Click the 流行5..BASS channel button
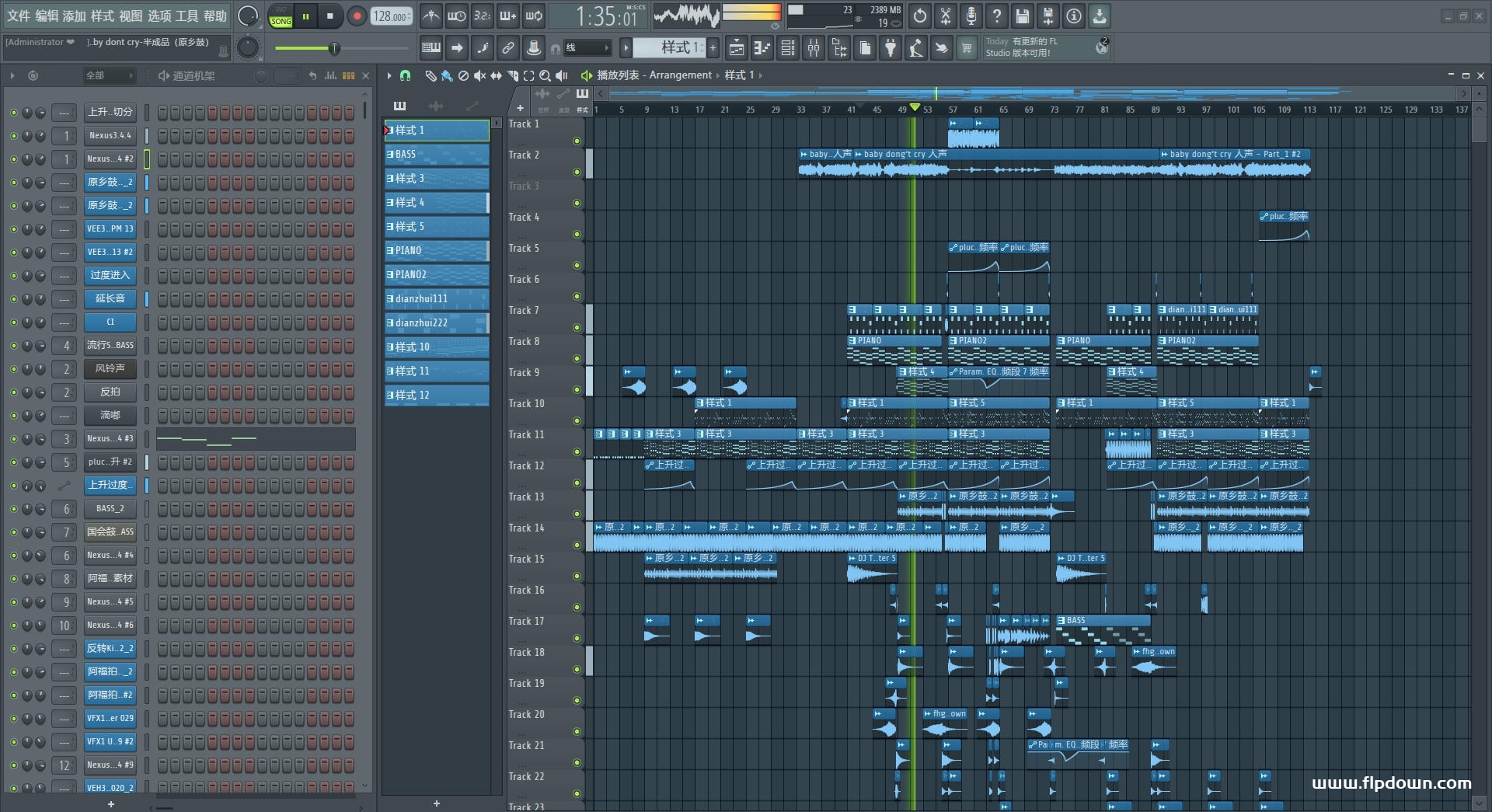Screen dimensions: 1492x812 tap(110, 346)
